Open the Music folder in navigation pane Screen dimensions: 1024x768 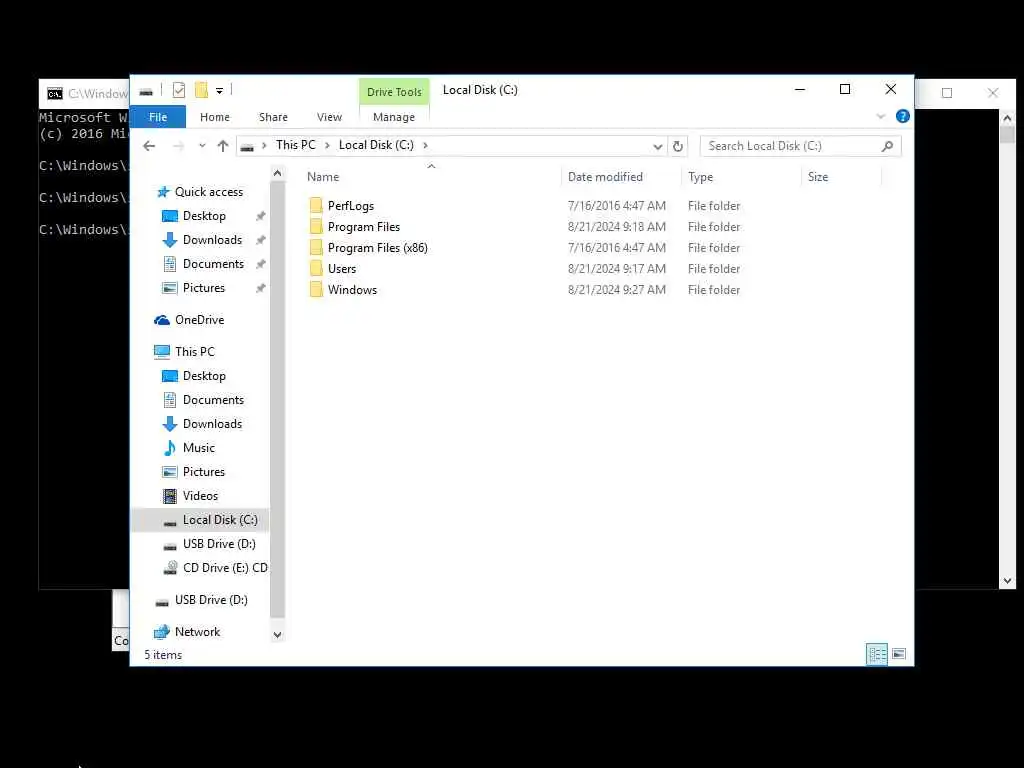point(199,448)
